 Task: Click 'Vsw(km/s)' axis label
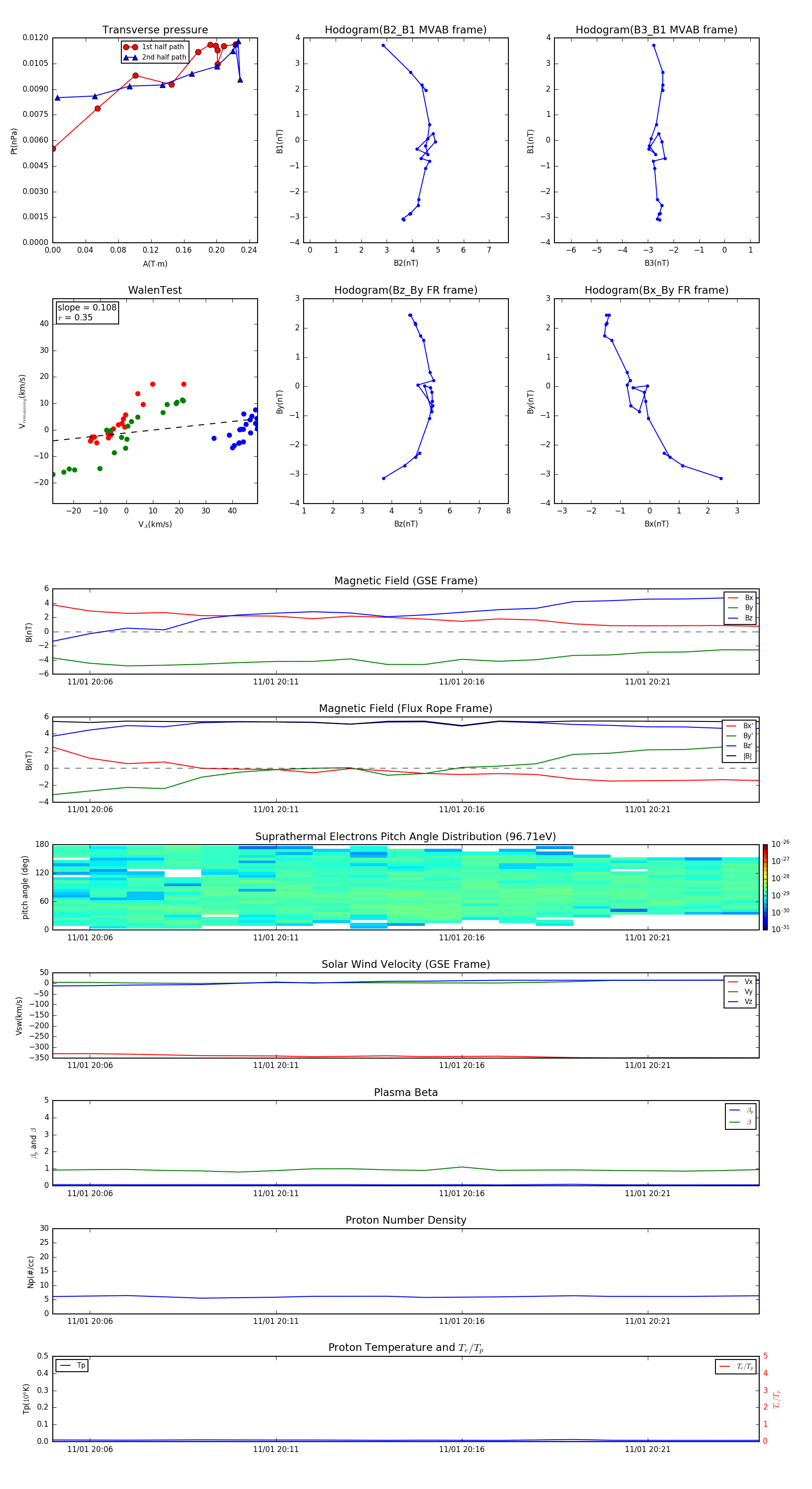tap(19, 1016)
